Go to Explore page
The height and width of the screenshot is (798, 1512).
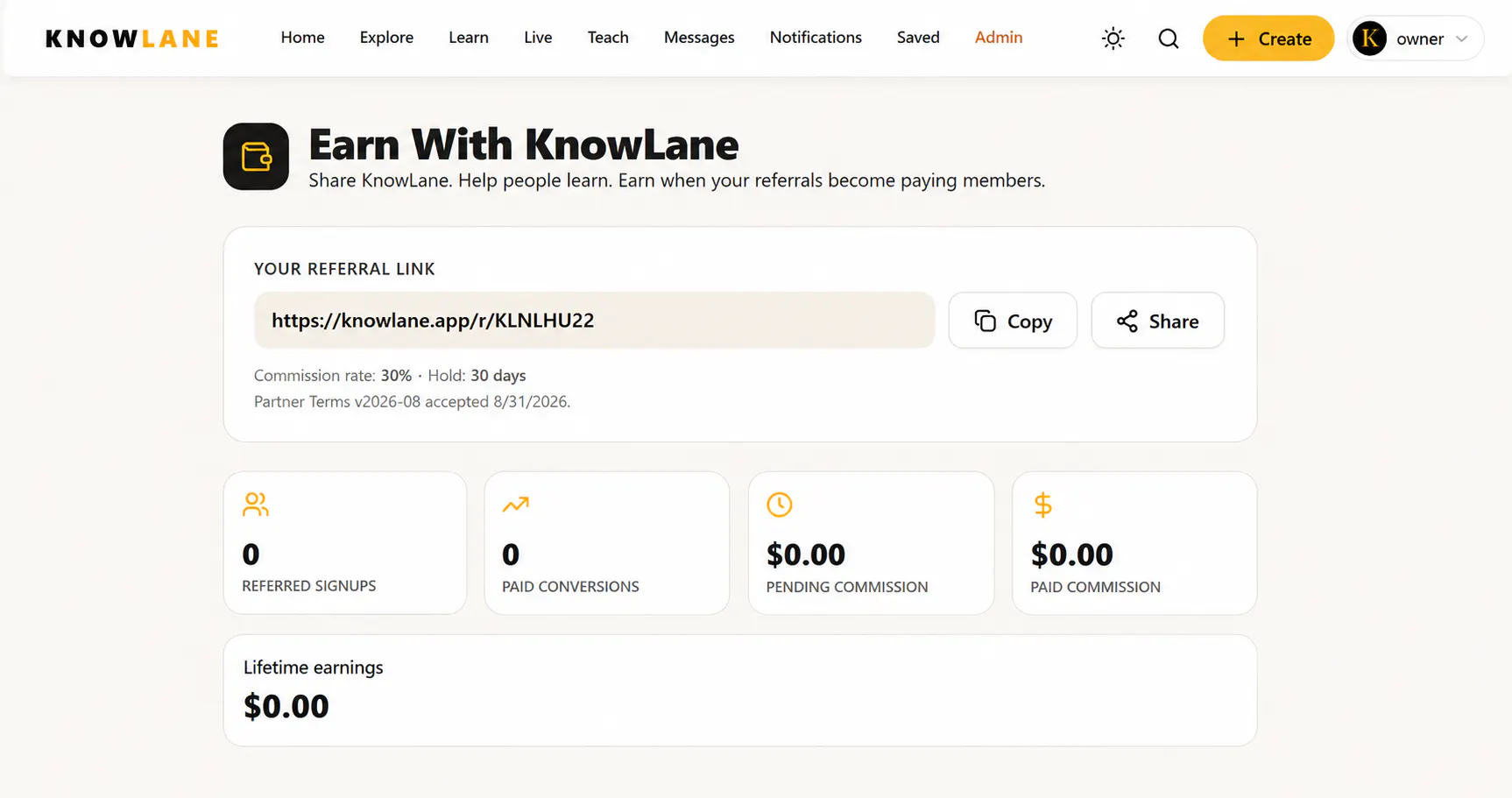point(386,38)
